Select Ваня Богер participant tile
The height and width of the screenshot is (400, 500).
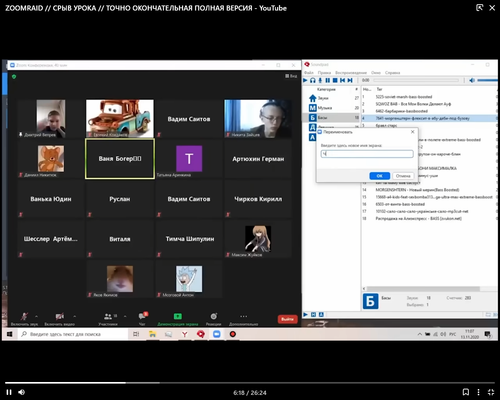[x=120, y=159]
